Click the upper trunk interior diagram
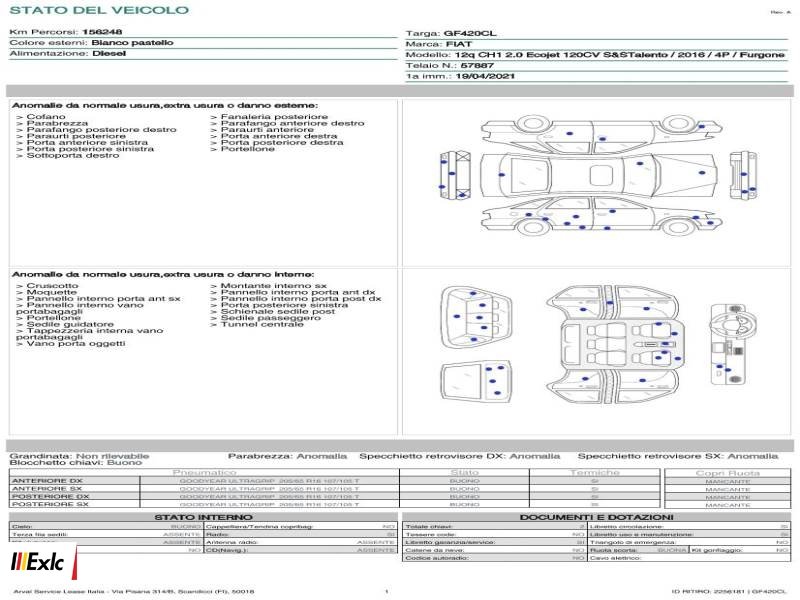800x600 pixels. 476,317
